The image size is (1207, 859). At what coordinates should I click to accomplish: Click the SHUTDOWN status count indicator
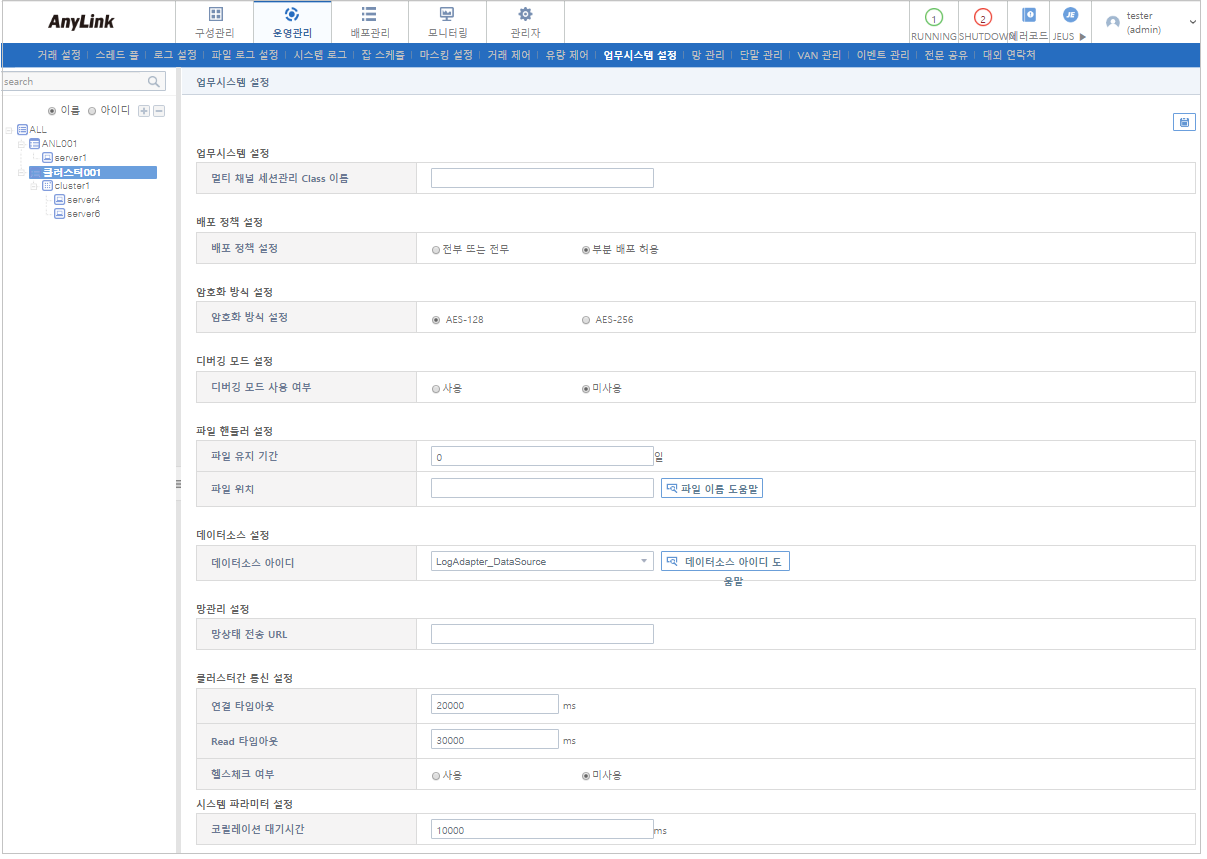pyautogui.click(x=982, y=18)
